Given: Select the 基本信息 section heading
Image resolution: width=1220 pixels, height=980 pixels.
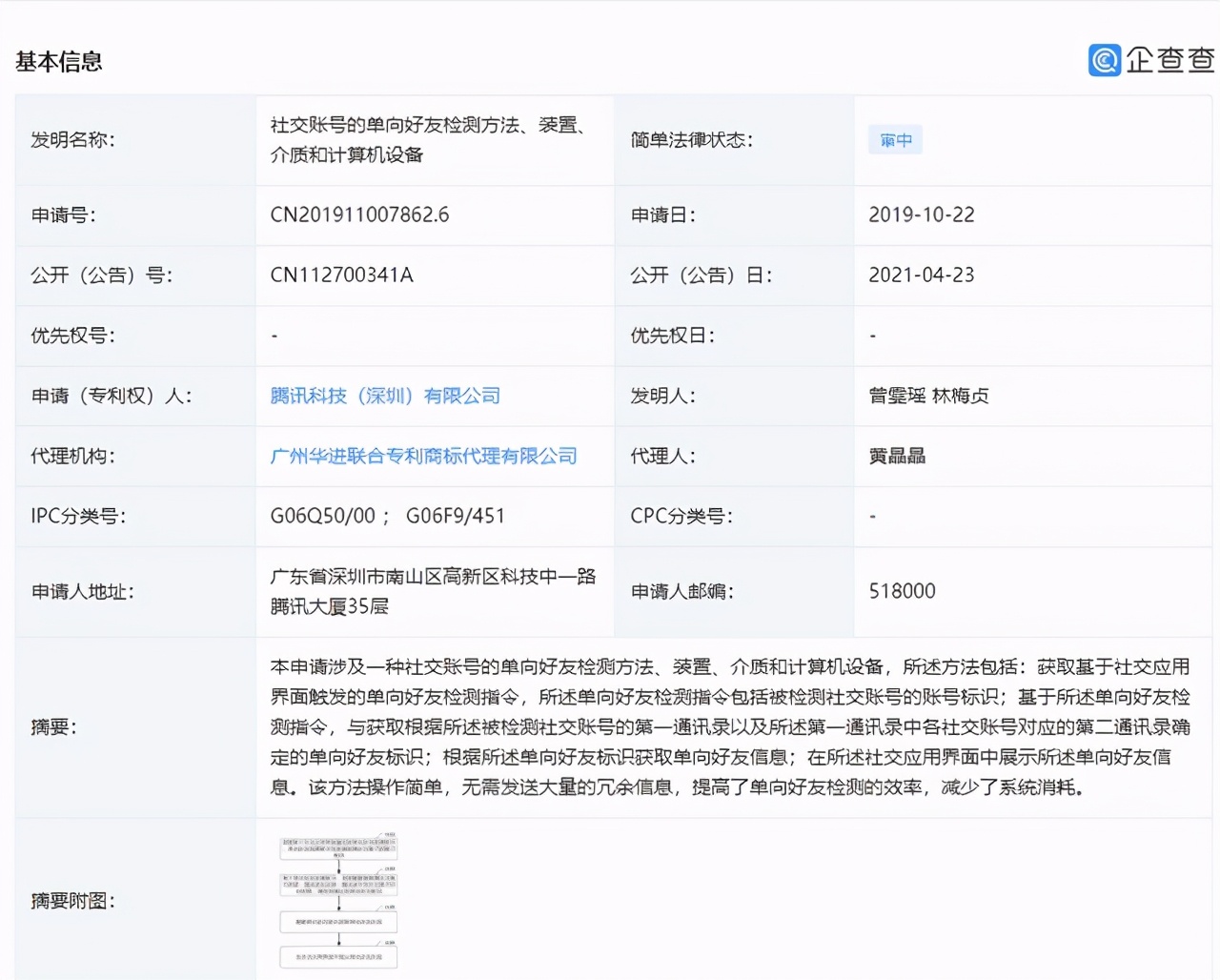Looking at the screenshot, I should tap(58, 62).
